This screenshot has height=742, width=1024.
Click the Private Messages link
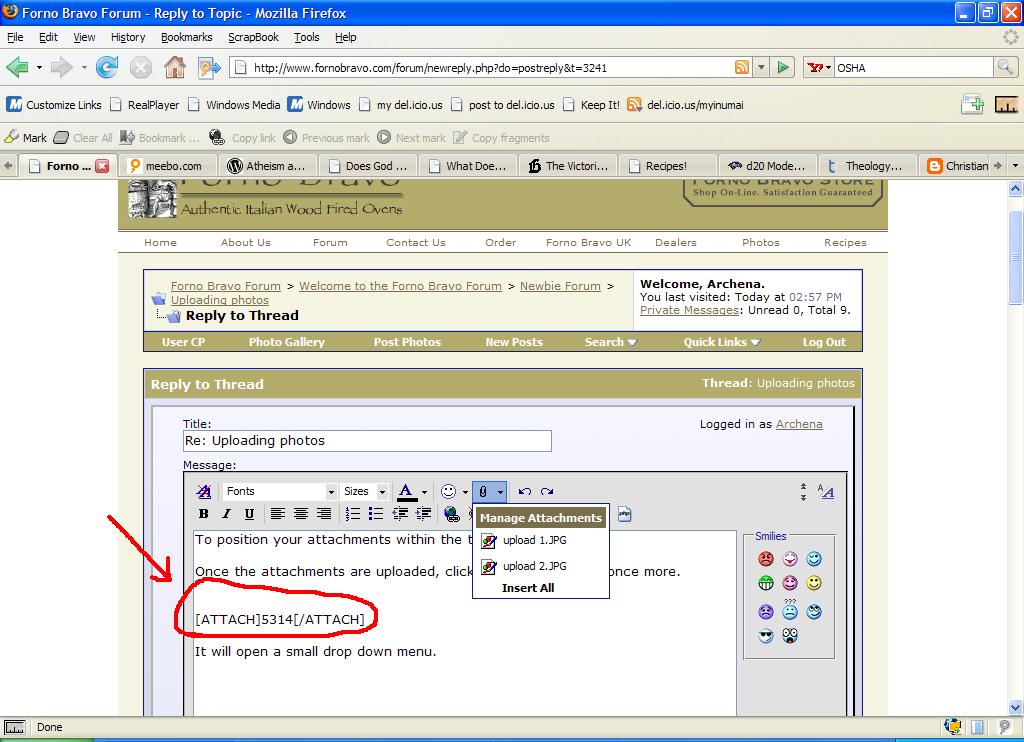point(689,311)
